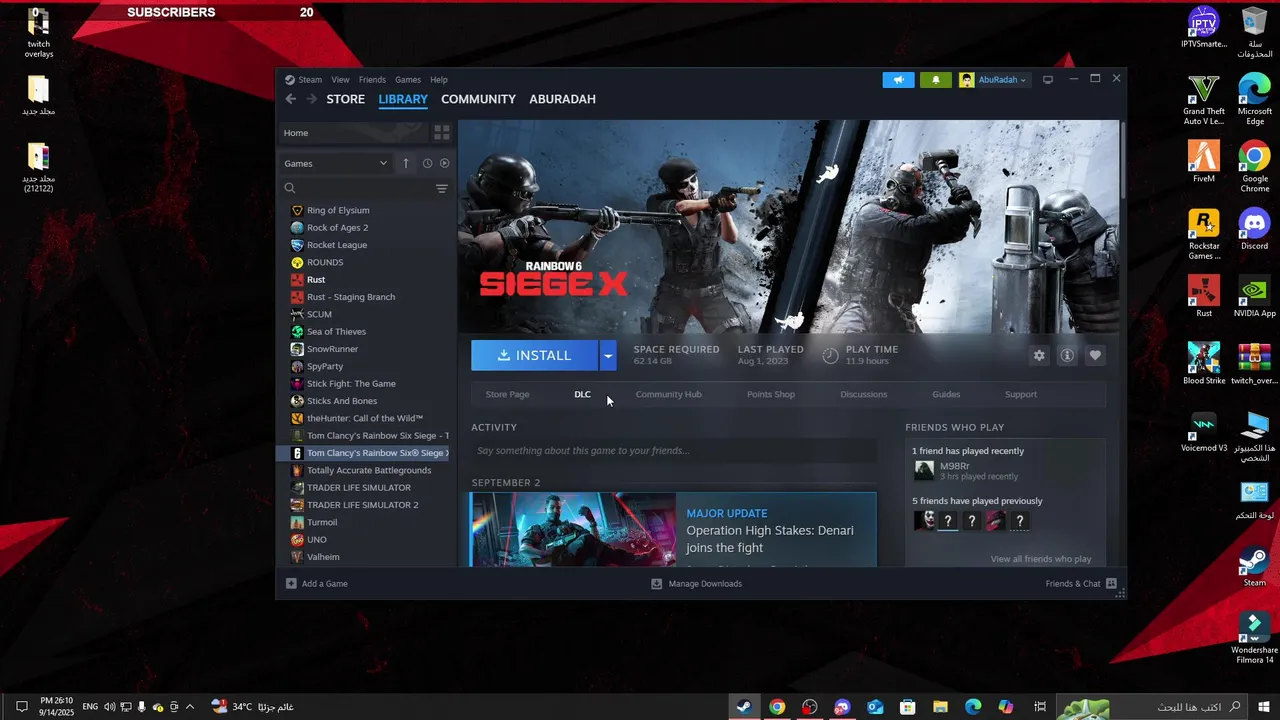The height and width of the screenshot is (720, 1280).
Task: Open Manage Downloads
Action: [x=696, y=583]
